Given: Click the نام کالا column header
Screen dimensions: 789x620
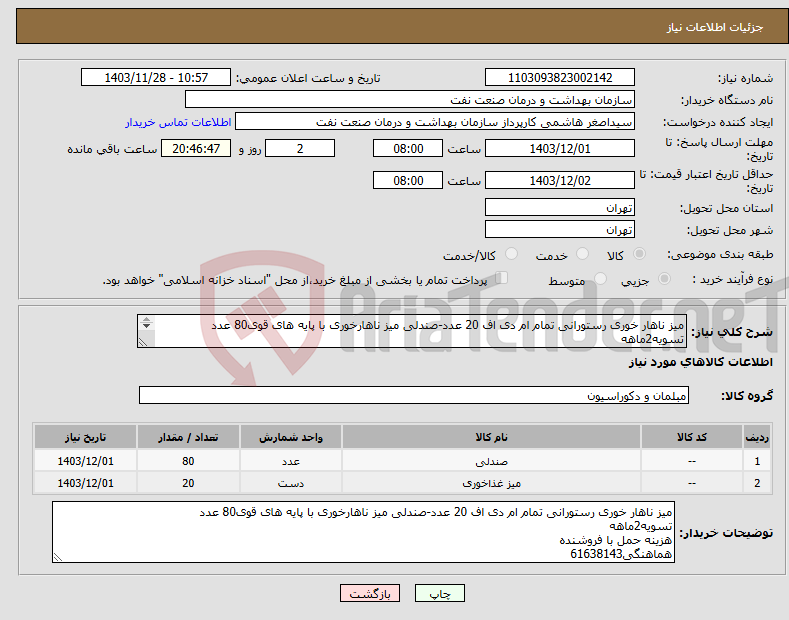Looking at the screenshot, I should [491, 437].
